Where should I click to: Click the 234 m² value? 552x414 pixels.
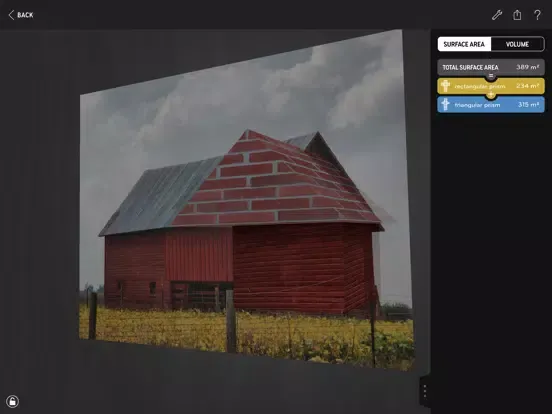pos(527,86)
